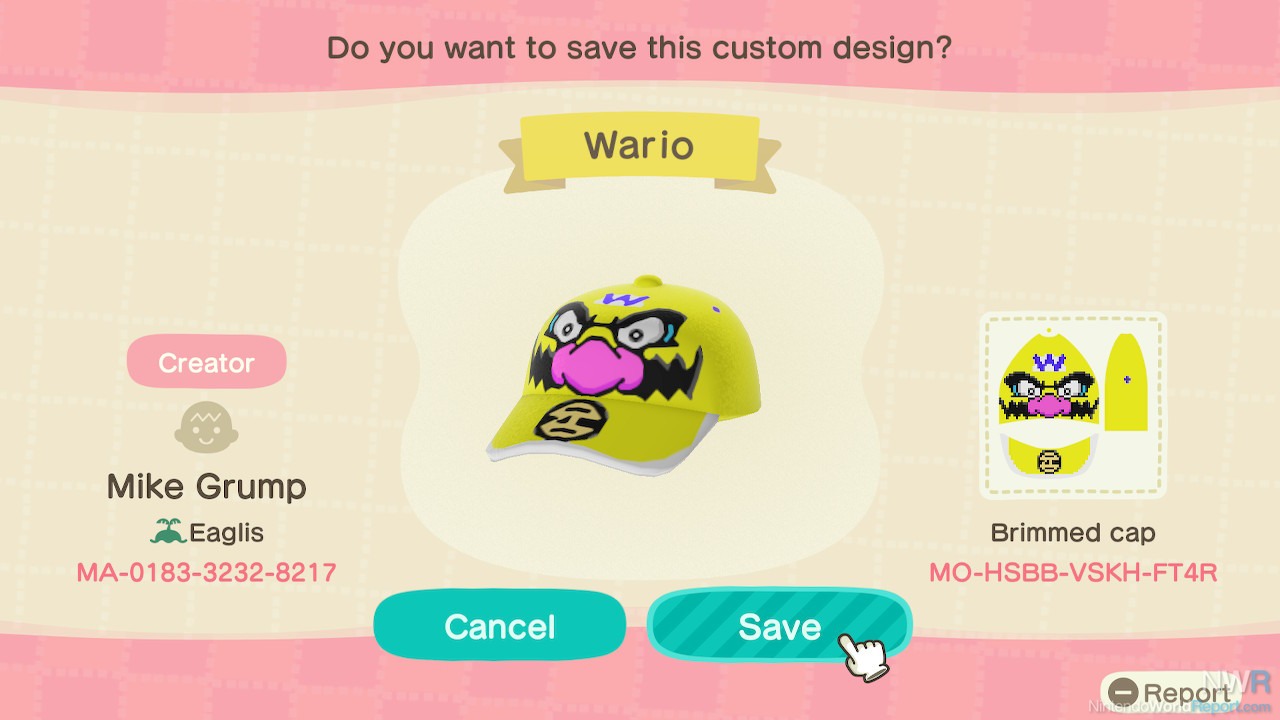Image resolution: width=1280 pixels, height=720 pixels.
Task: Click the yellow side panel pattern piece
Action: coord(1128,383)
